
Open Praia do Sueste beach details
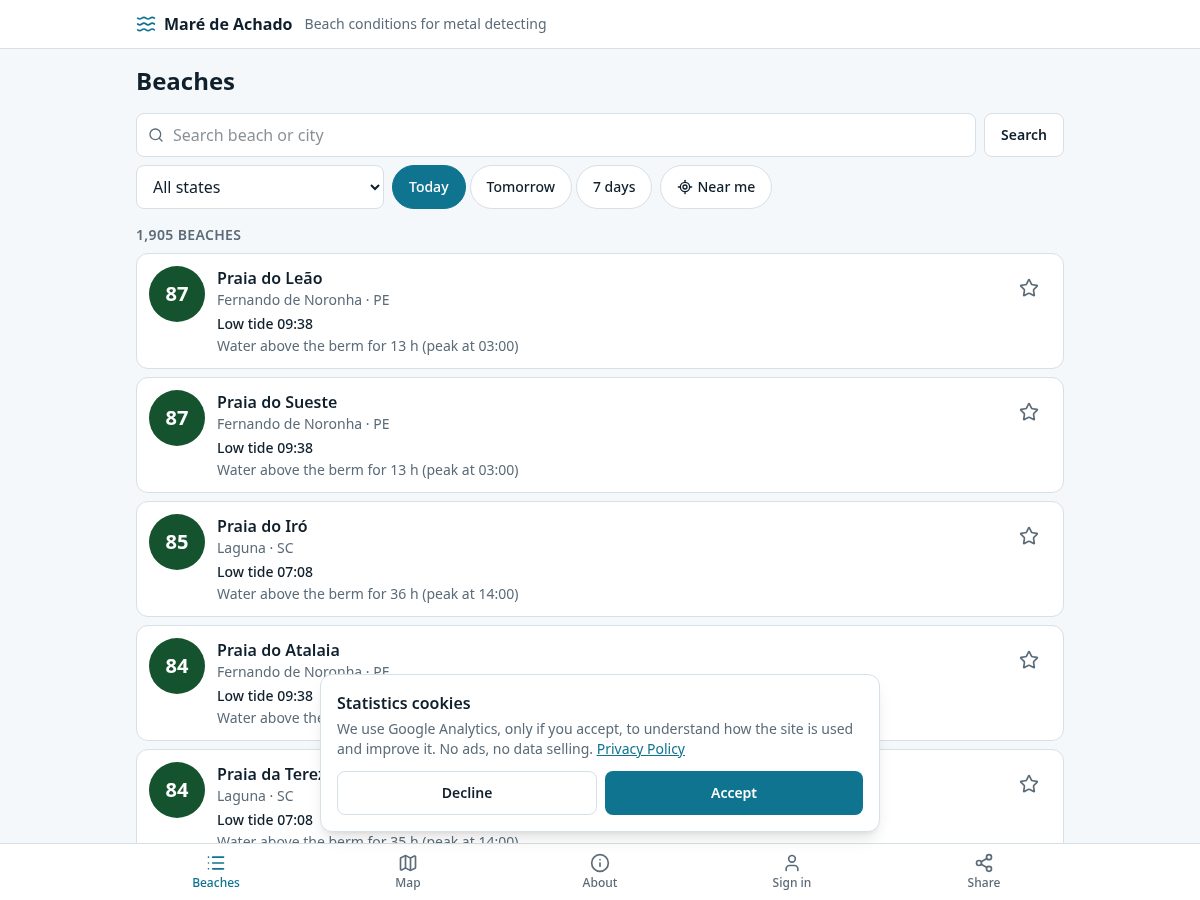pos(600,435)
